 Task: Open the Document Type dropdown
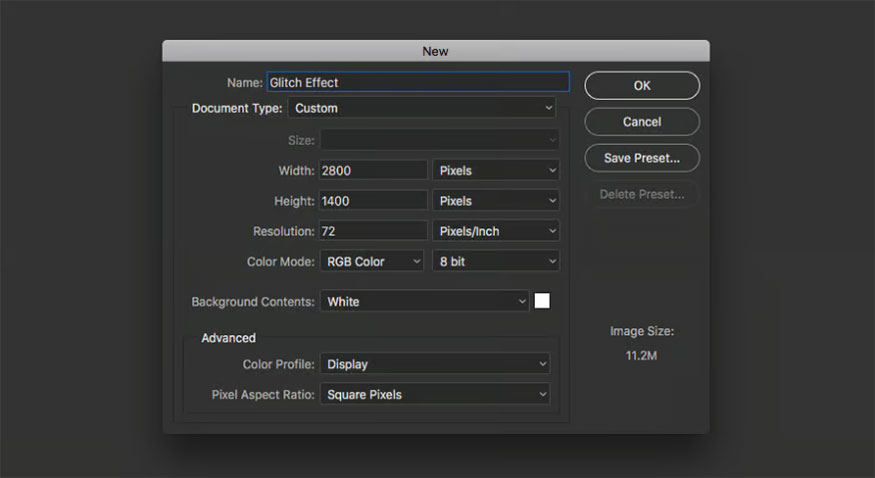tap(422, 108)
